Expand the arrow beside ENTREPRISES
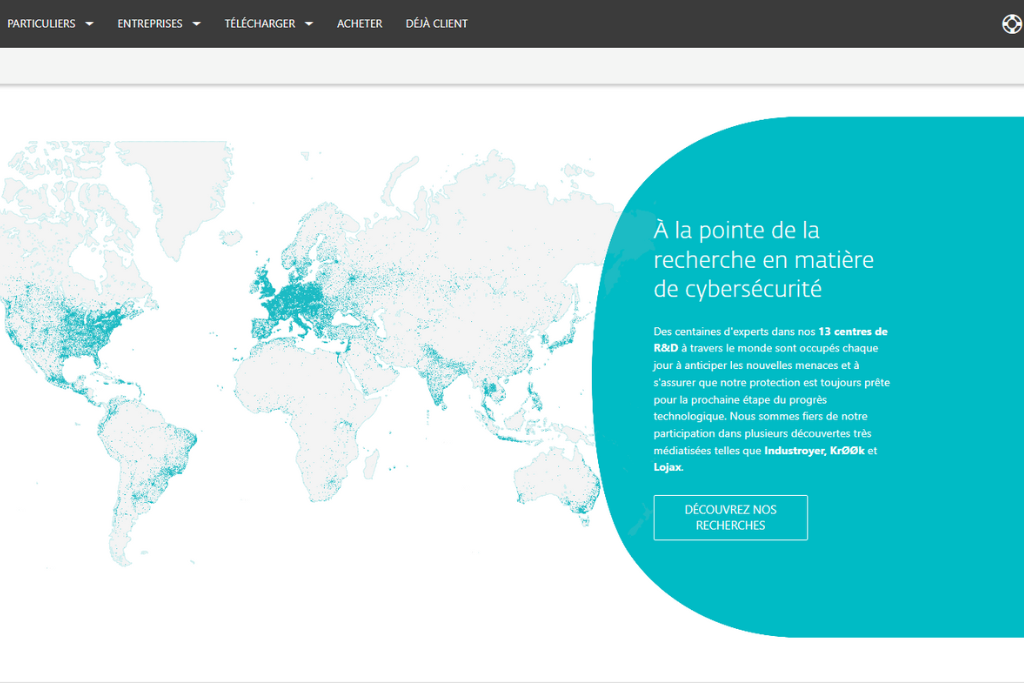This screenshot has height=683, width=1024. pos(197,24)
